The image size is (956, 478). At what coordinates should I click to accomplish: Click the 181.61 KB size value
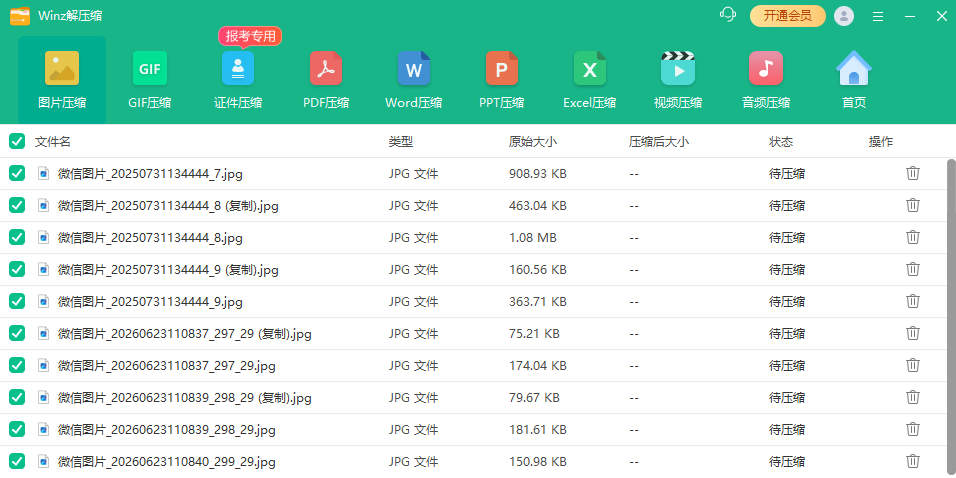(x=538, y=430)
